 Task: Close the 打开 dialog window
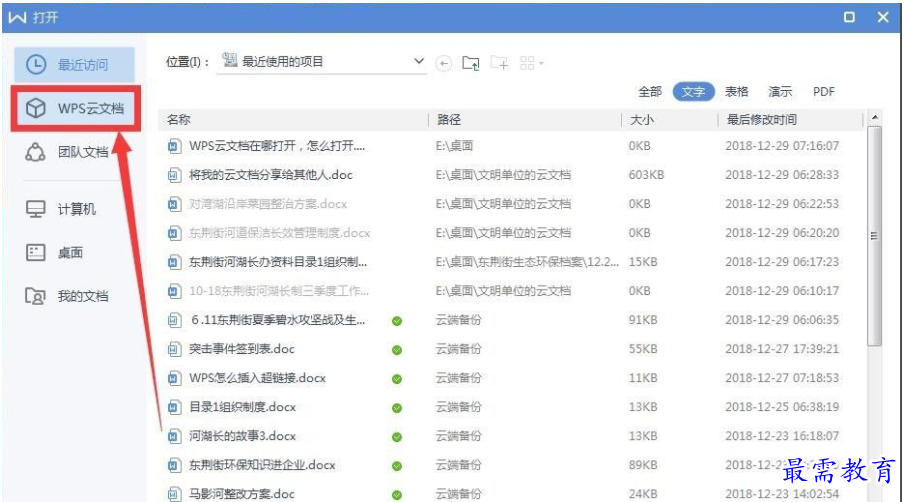pyautogui.click(x=883, y=17)
